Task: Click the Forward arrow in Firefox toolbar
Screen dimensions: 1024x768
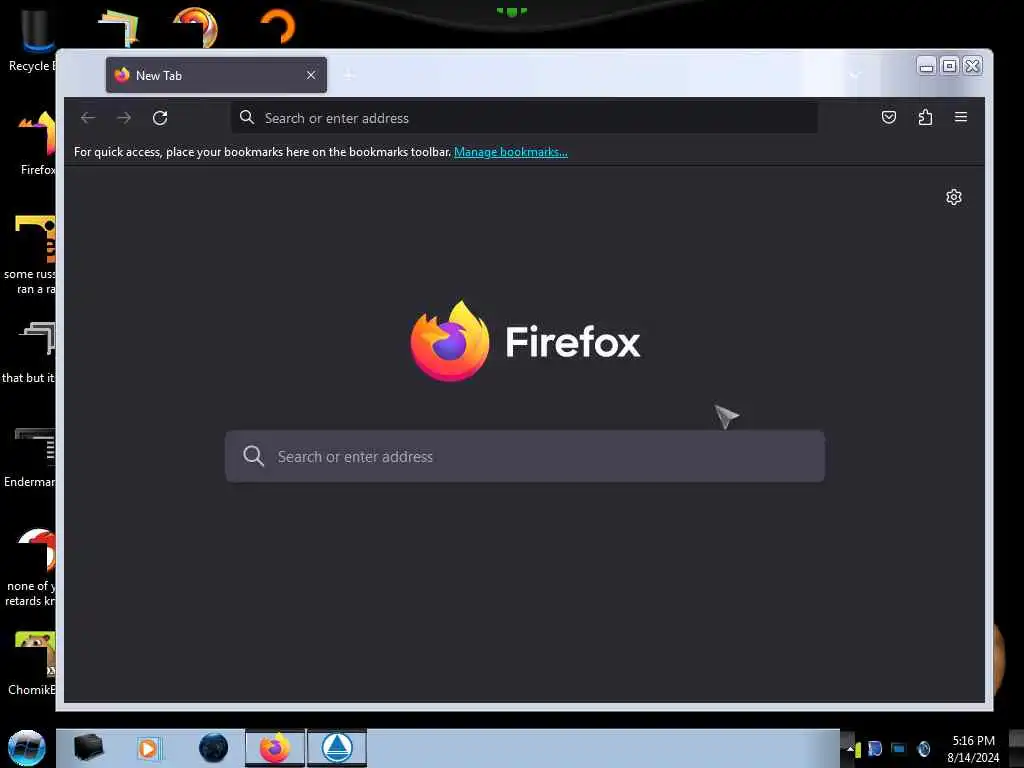Action: (x=123, y=118)
